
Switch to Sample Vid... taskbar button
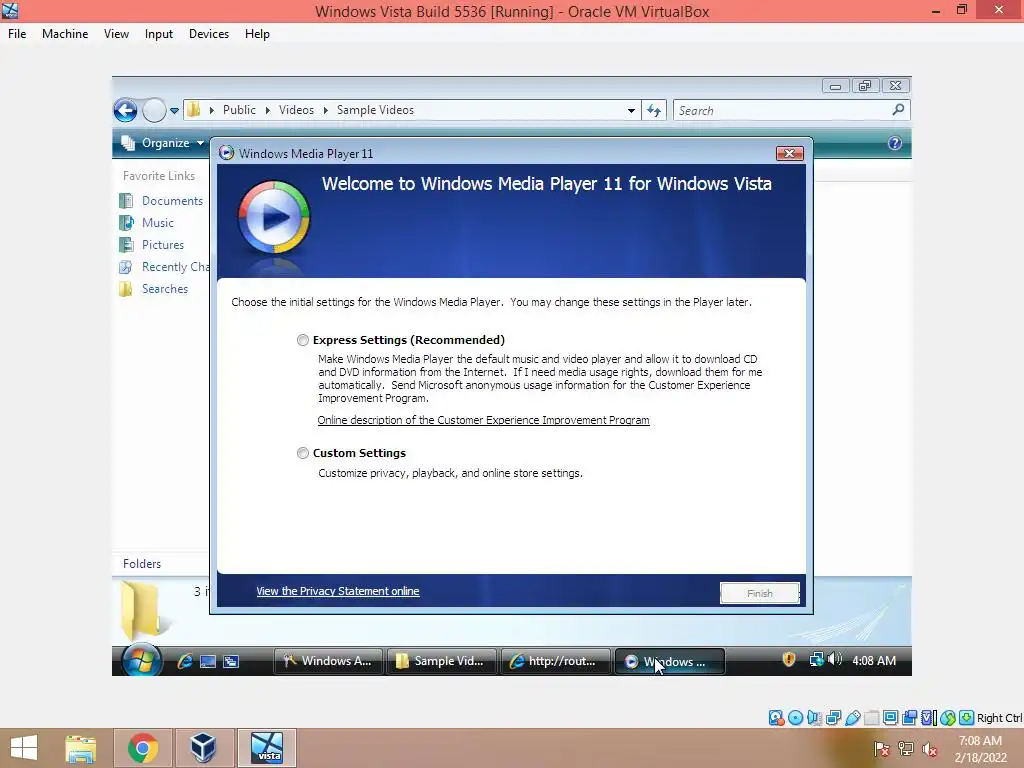point(442,661)
